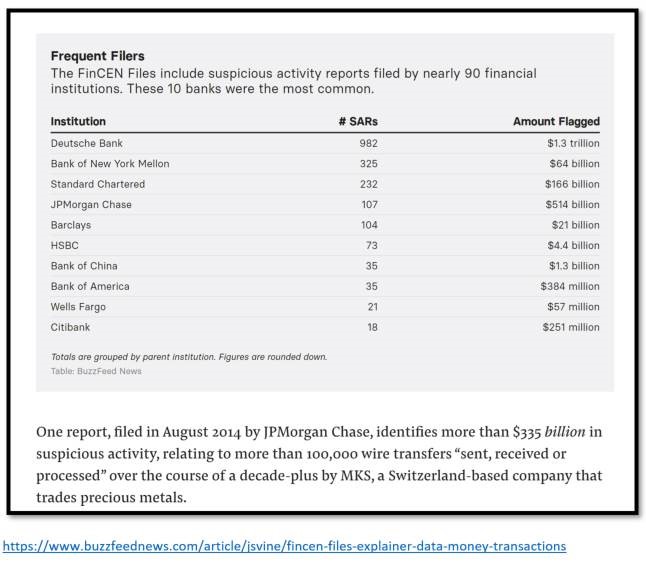Select the Citibank row name
646x564 pixels.
click(x=72, y=327)
